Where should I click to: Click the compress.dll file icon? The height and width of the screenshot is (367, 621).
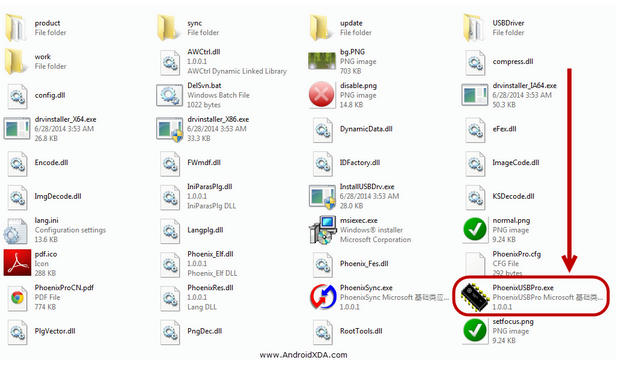(475, 62)
